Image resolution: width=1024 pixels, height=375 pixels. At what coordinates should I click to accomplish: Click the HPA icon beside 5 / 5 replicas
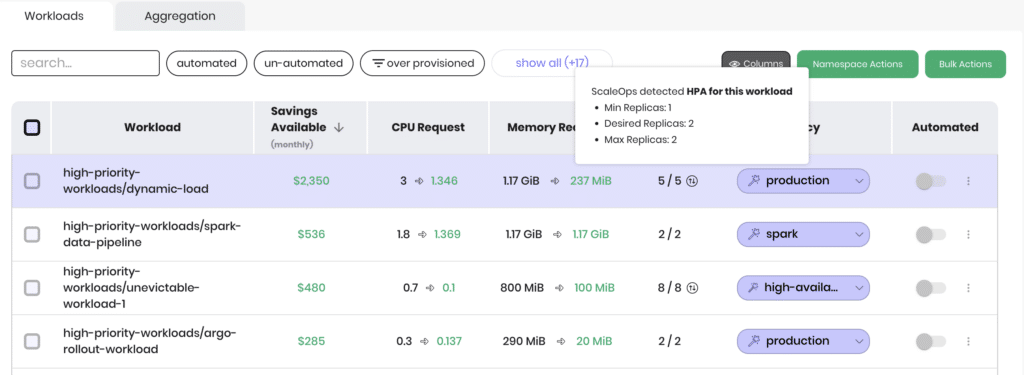692,181
